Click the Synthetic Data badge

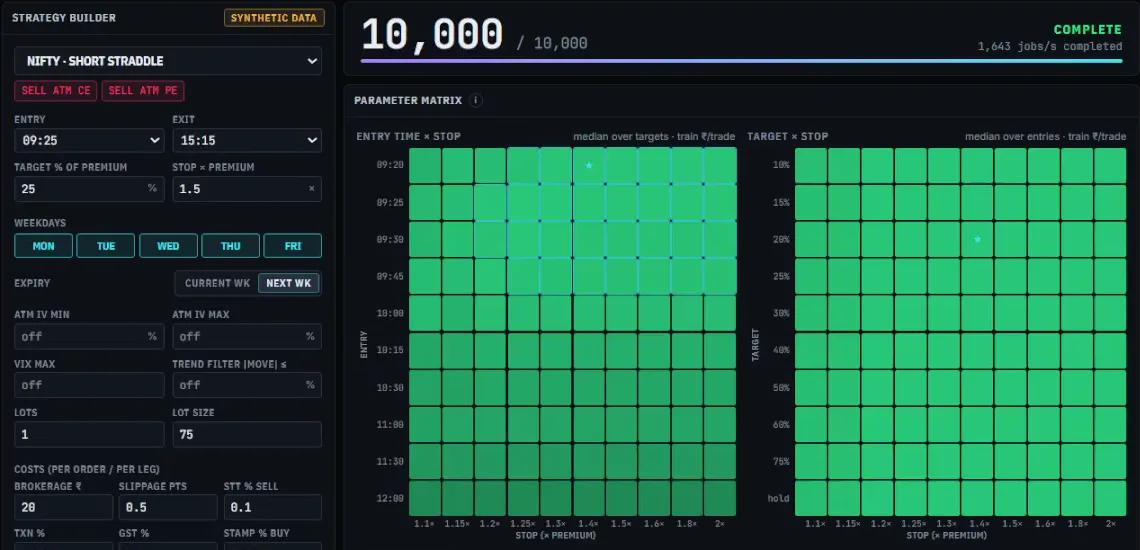274,17
